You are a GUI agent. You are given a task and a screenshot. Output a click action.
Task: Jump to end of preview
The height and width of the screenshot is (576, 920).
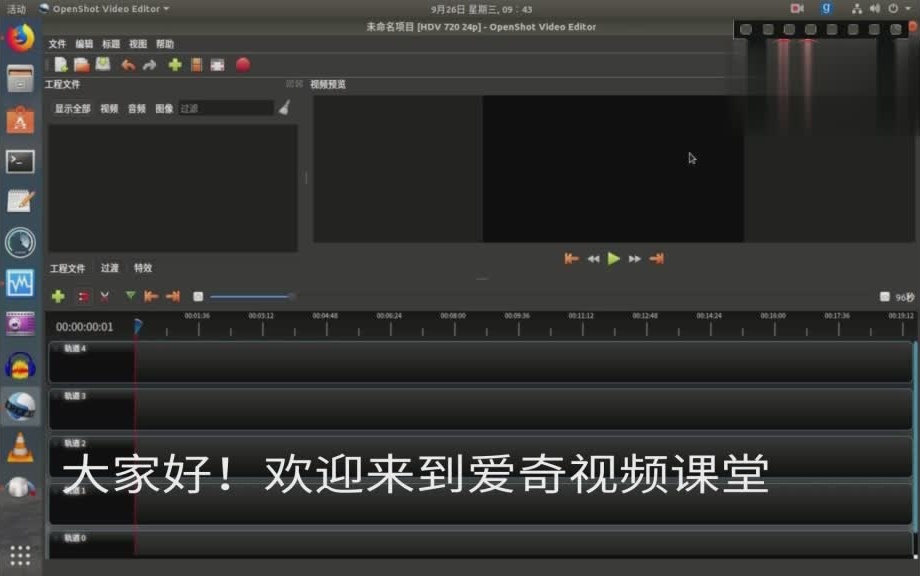657,259
